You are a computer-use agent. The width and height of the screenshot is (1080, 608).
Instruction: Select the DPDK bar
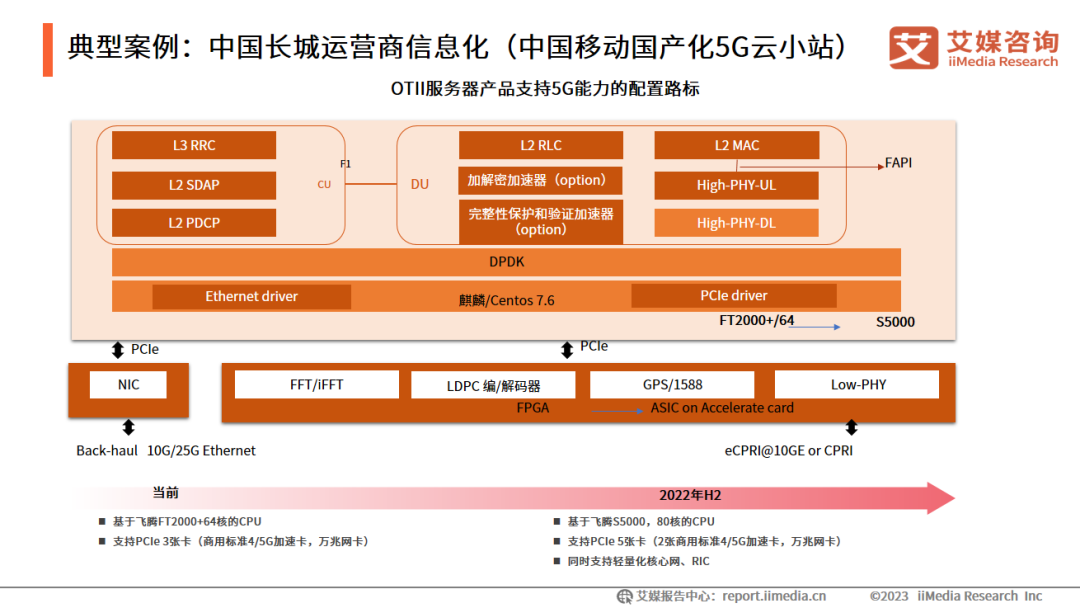point(506,262)
